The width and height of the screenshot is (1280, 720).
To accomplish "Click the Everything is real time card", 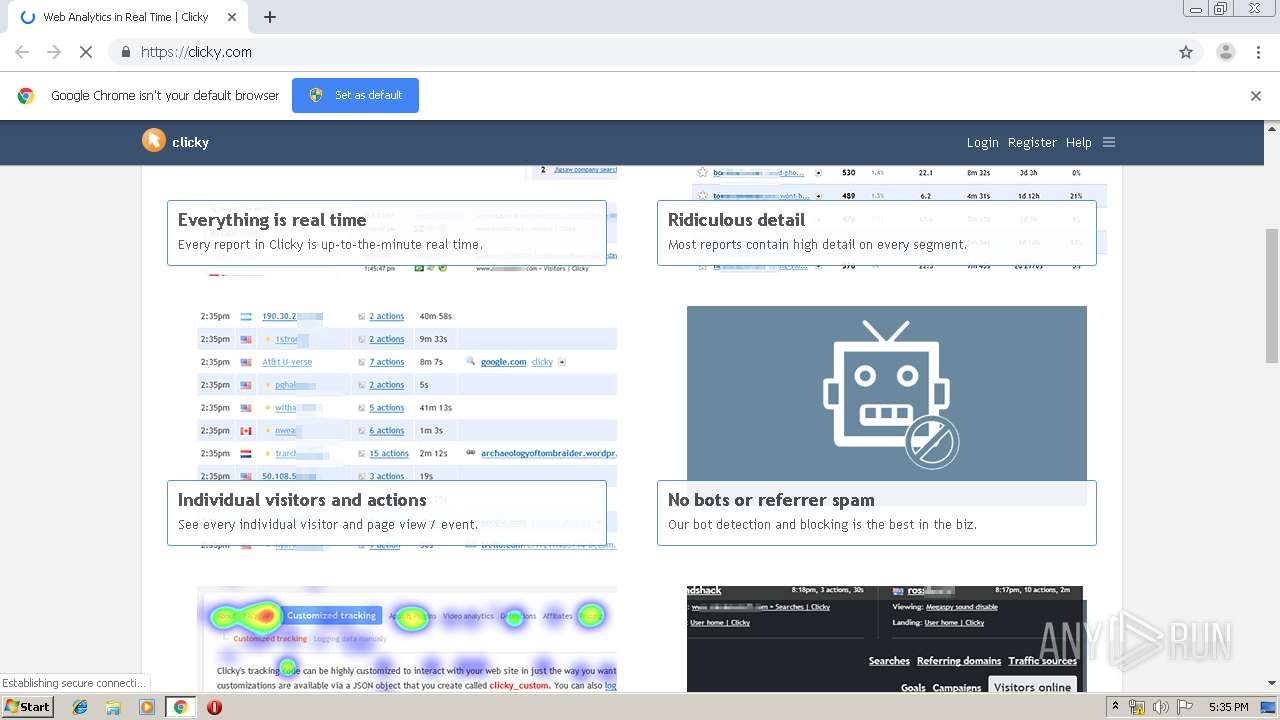I will pos(387,233).
